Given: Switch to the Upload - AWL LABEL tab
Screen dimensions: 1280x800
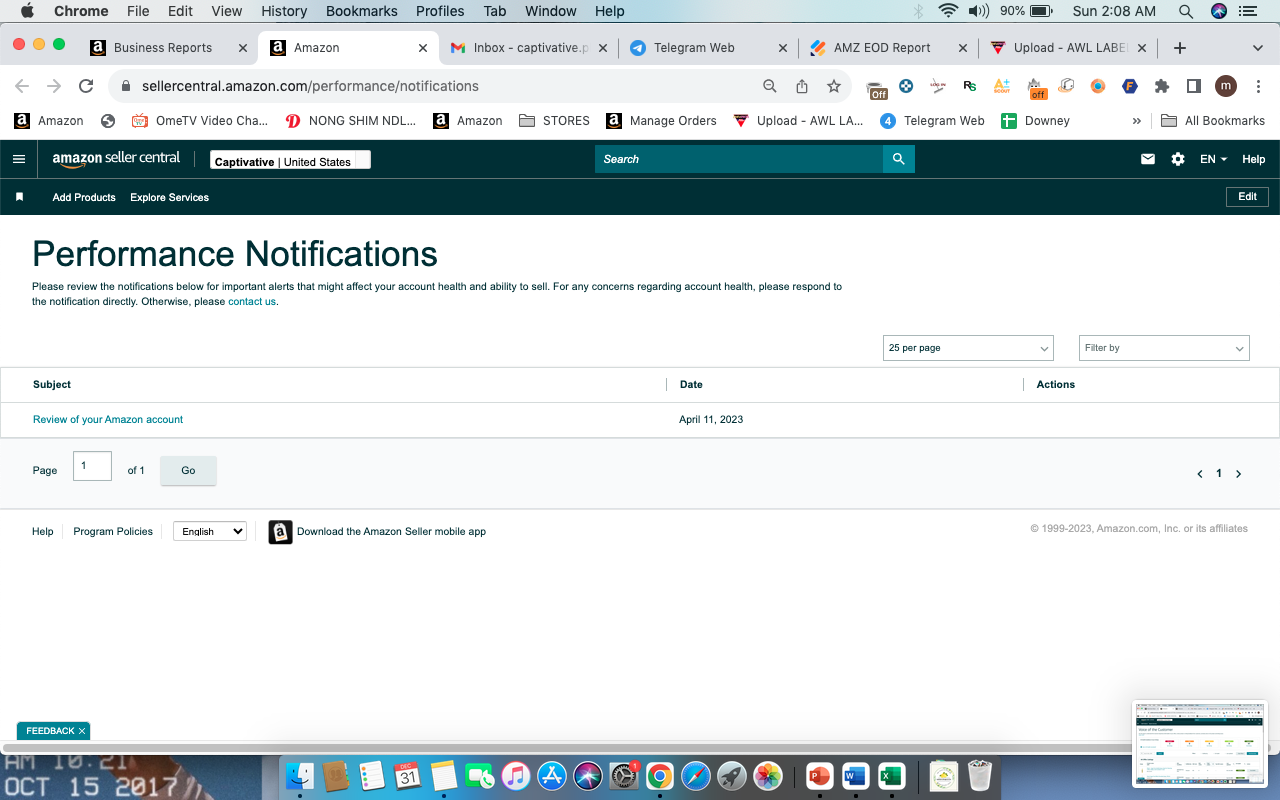Looking at the screenshot, I should point(1070,47).
